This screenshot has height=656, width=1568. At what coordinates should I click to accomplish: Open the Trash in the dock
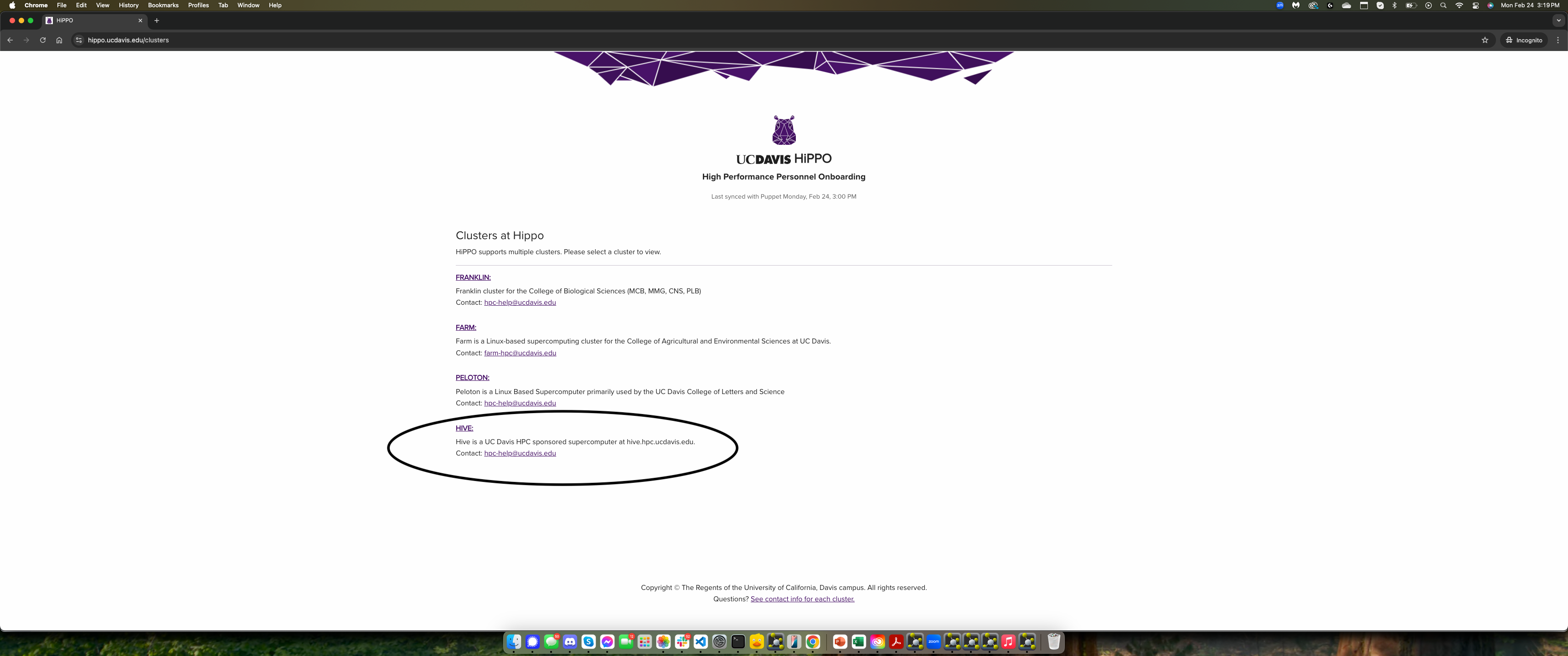click(1054, 641)
